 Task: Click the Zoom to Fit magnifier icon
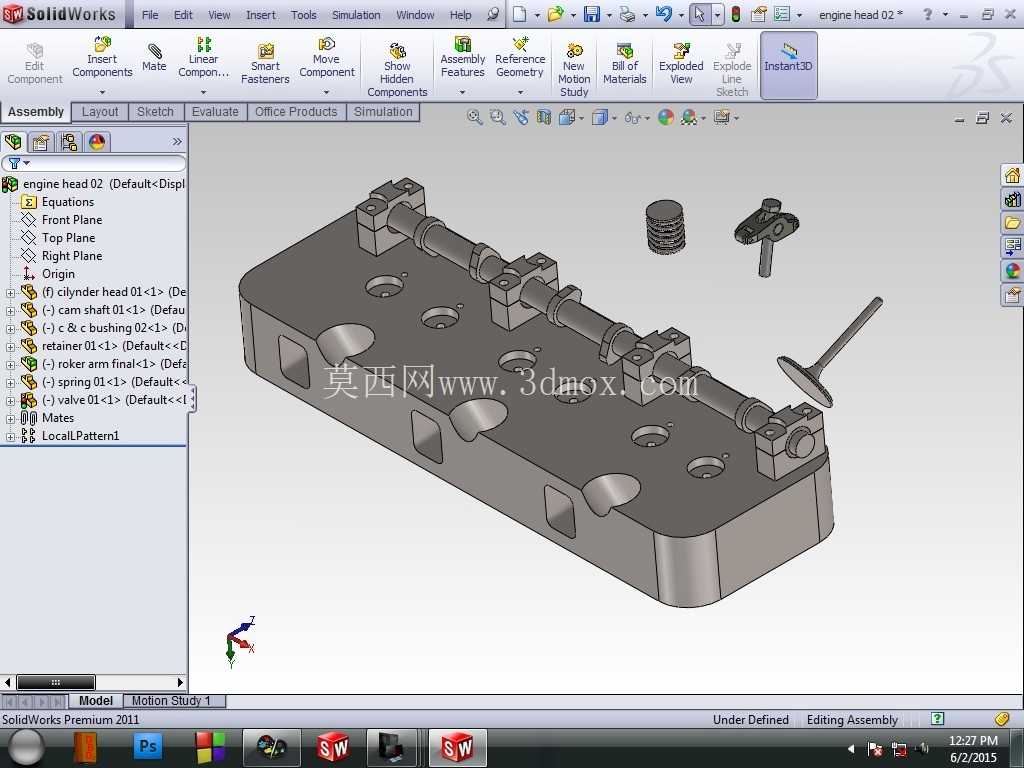(475, 118)
